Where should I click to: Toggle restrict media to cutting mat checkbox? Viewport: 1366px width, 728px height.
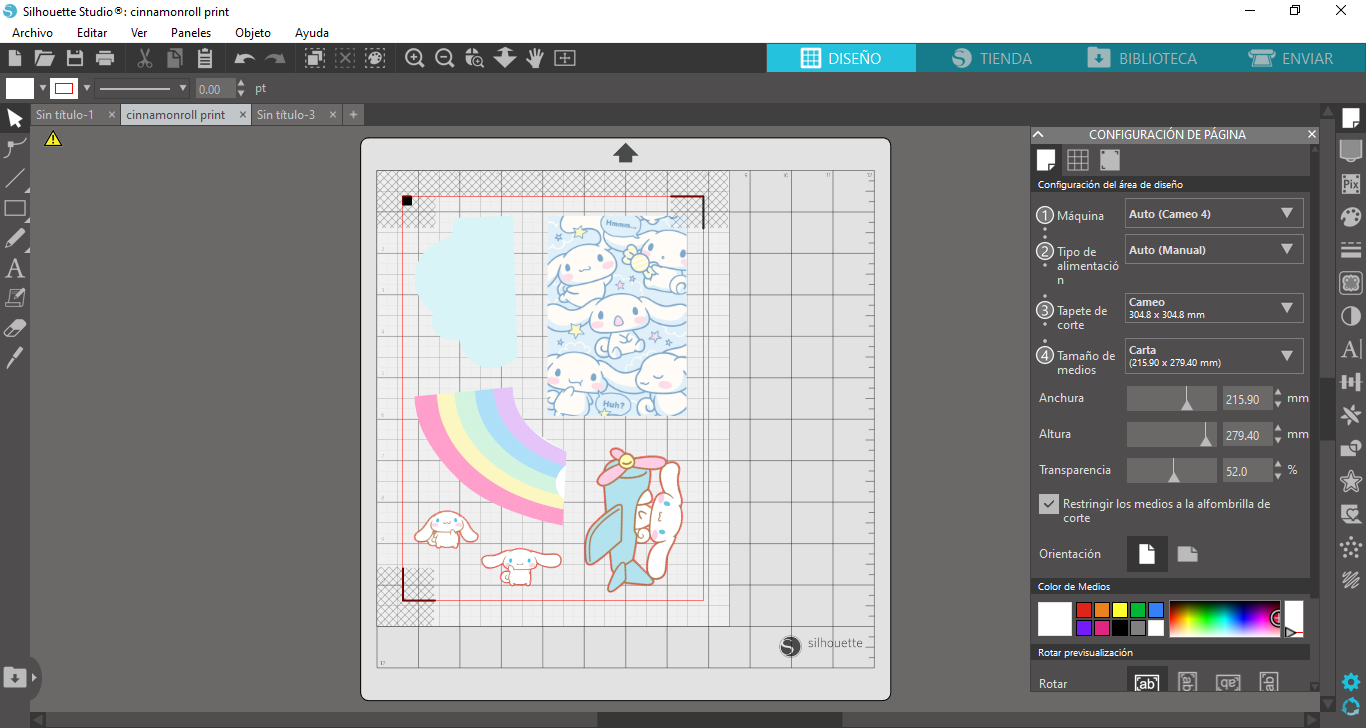[x=1048, y=504]
